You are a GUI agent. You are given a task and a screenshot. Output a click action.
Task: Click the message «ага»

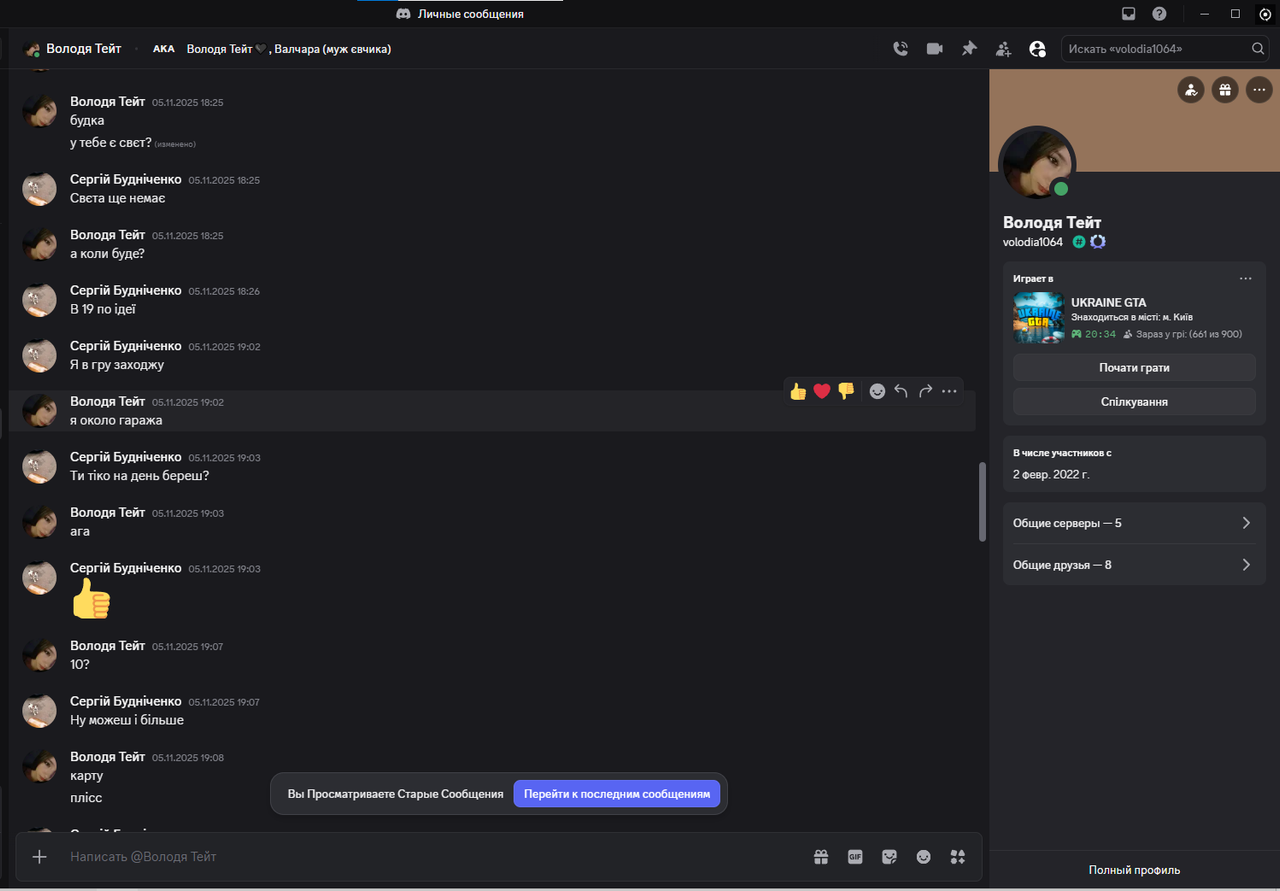pyautogui.click(x=80, y=531)
